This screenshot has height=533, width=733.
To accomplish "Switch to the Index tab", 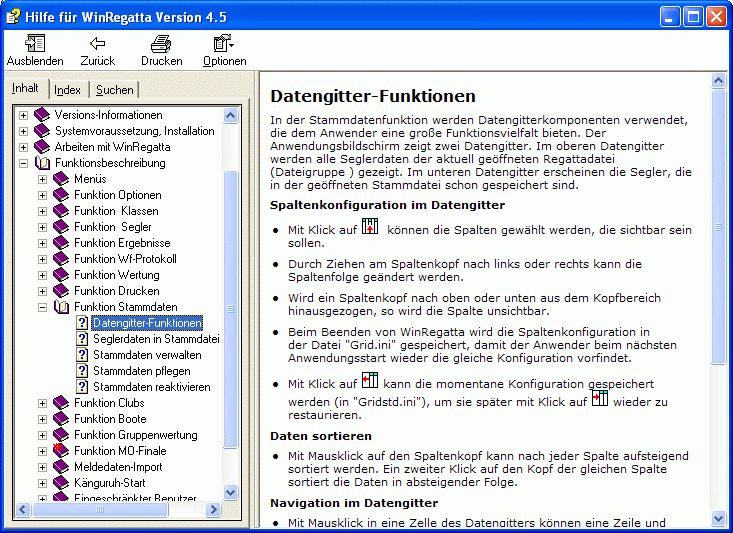I will [x=68, y=90].
